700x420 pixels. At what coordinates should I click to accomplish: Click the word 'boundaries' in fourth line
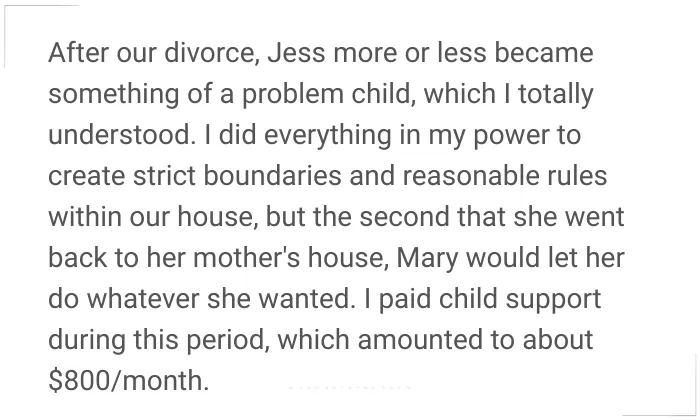click(273, 175)
